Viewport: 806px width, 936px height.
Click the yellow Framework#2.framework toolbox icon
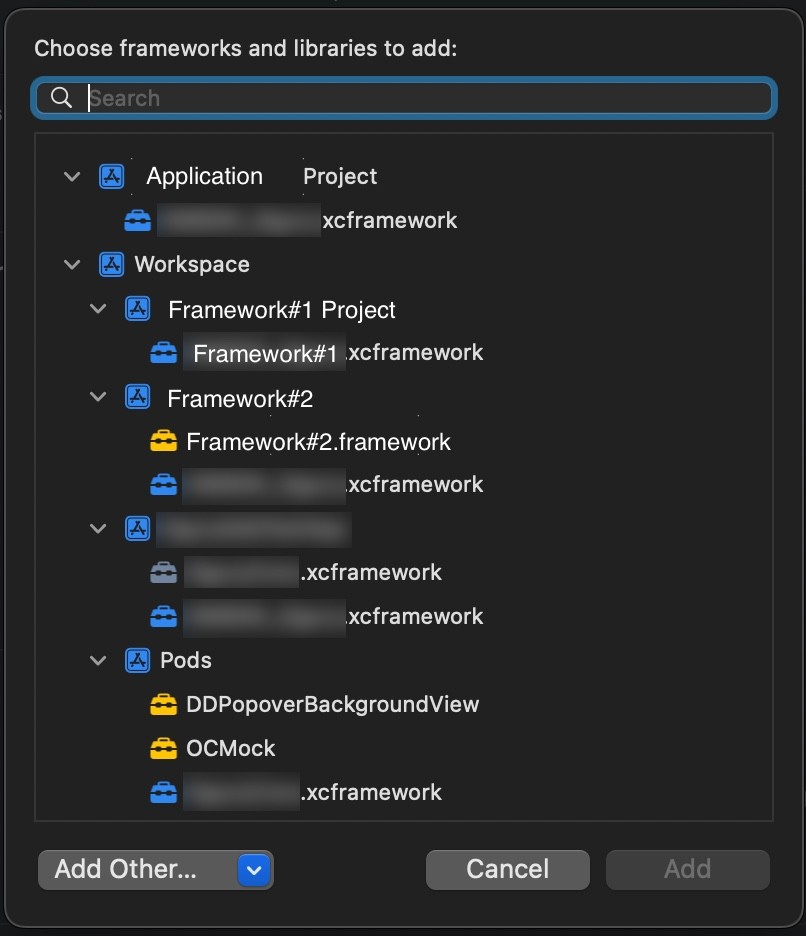point(163,441)
